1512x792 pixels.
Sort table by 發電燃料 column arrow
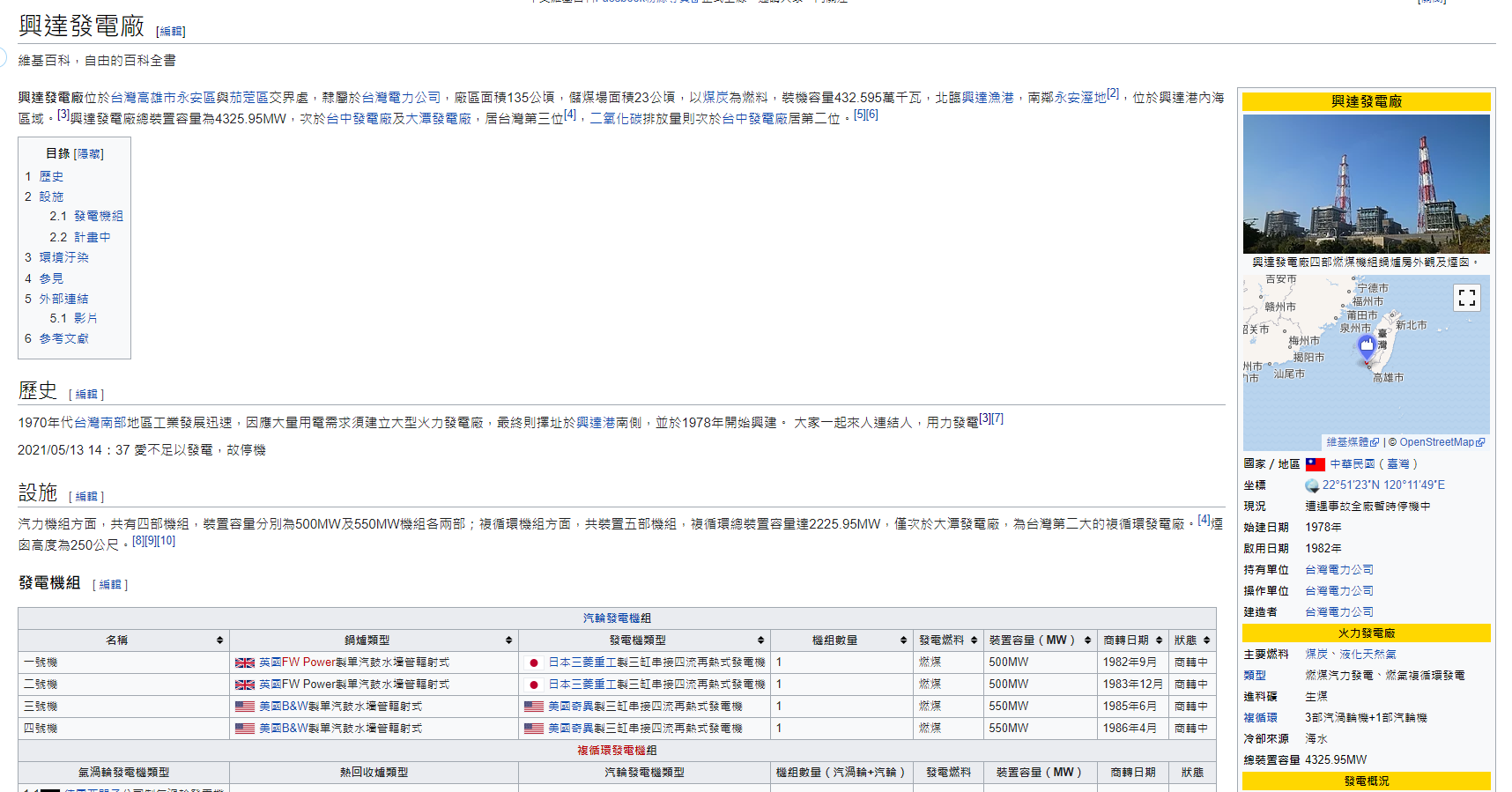pos(974,640)
